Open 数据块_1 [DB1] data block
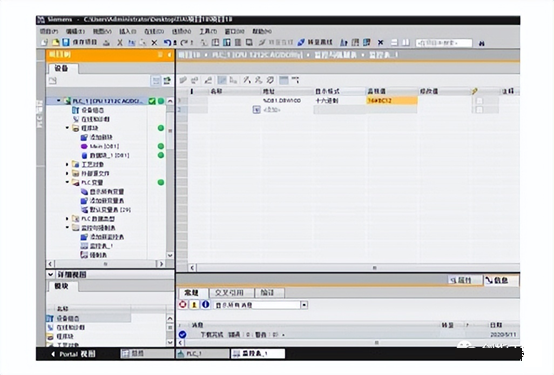554x375 pixels. 110,155
